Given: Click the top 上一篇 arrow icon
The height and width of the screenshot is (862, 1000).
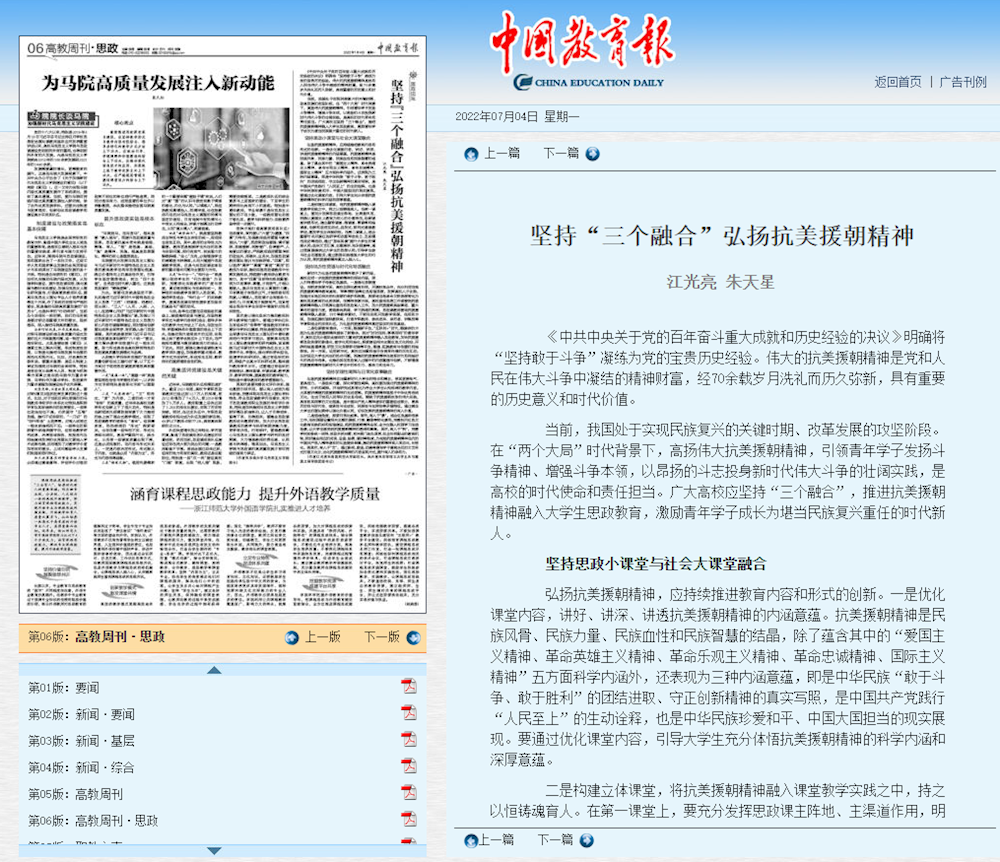Looking at the screenshot, I should (471, 154).
